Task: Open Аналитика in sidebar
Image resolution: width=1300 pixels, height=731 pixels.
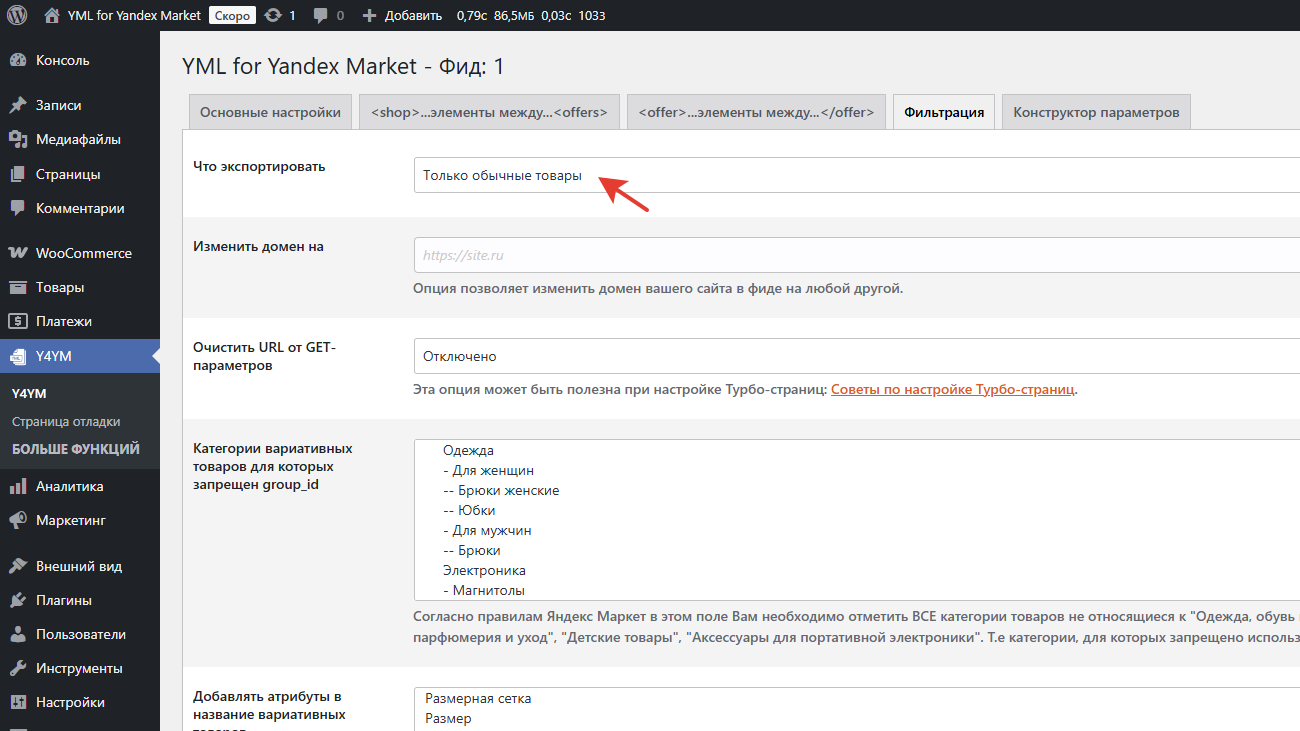Action: (69, 486)
